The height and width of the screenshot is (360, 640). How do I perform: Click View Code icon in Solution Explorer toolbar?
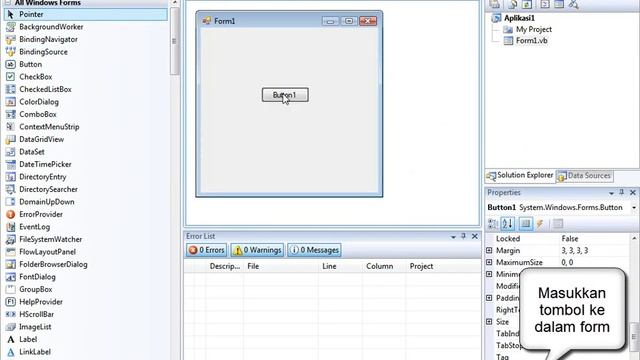coord(545,4)
